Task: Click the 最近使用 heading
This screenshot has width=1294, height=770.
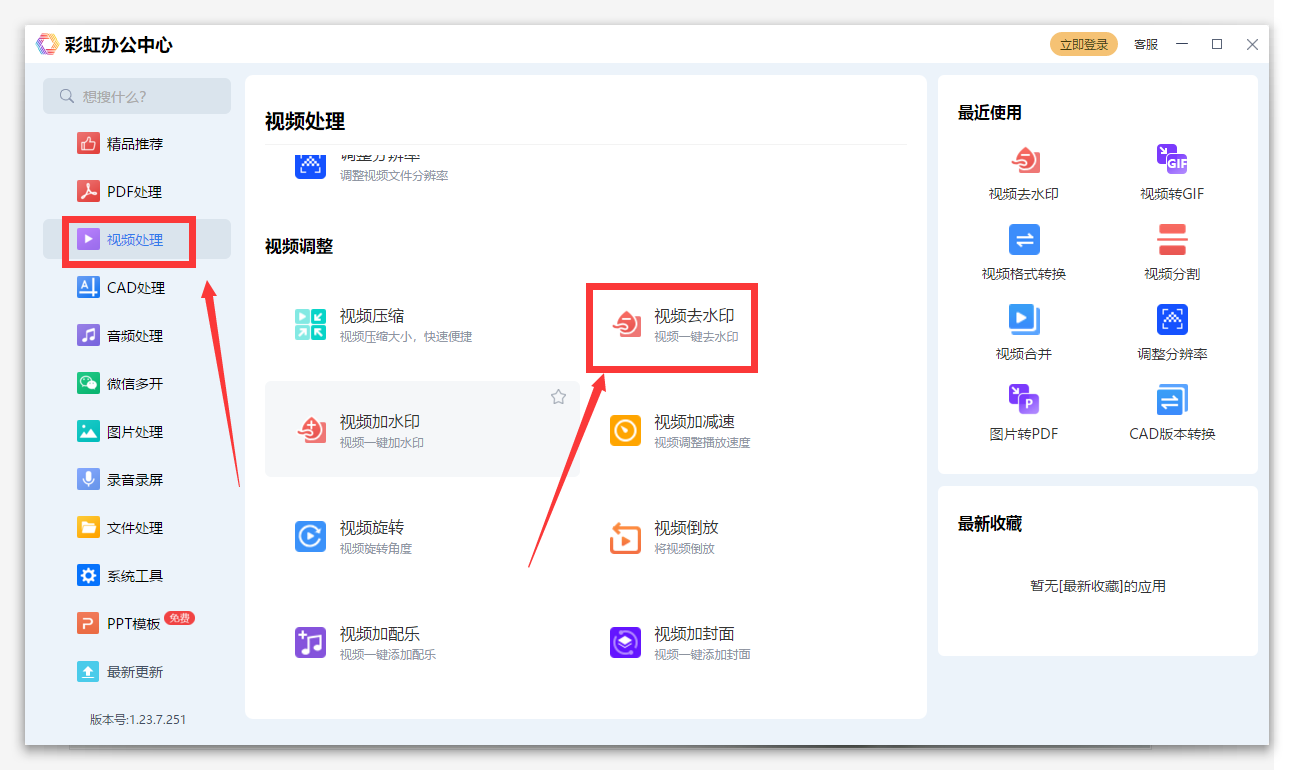Action: (x=990, y=113)
